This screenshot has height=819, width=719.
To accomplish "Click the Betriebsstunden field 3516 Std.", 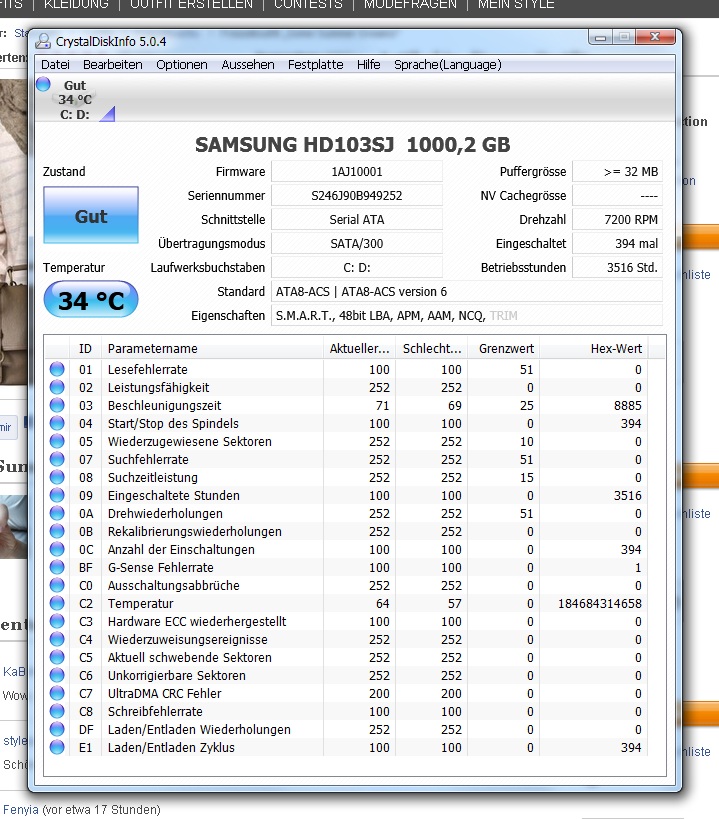I will click(x=617, y=267).
